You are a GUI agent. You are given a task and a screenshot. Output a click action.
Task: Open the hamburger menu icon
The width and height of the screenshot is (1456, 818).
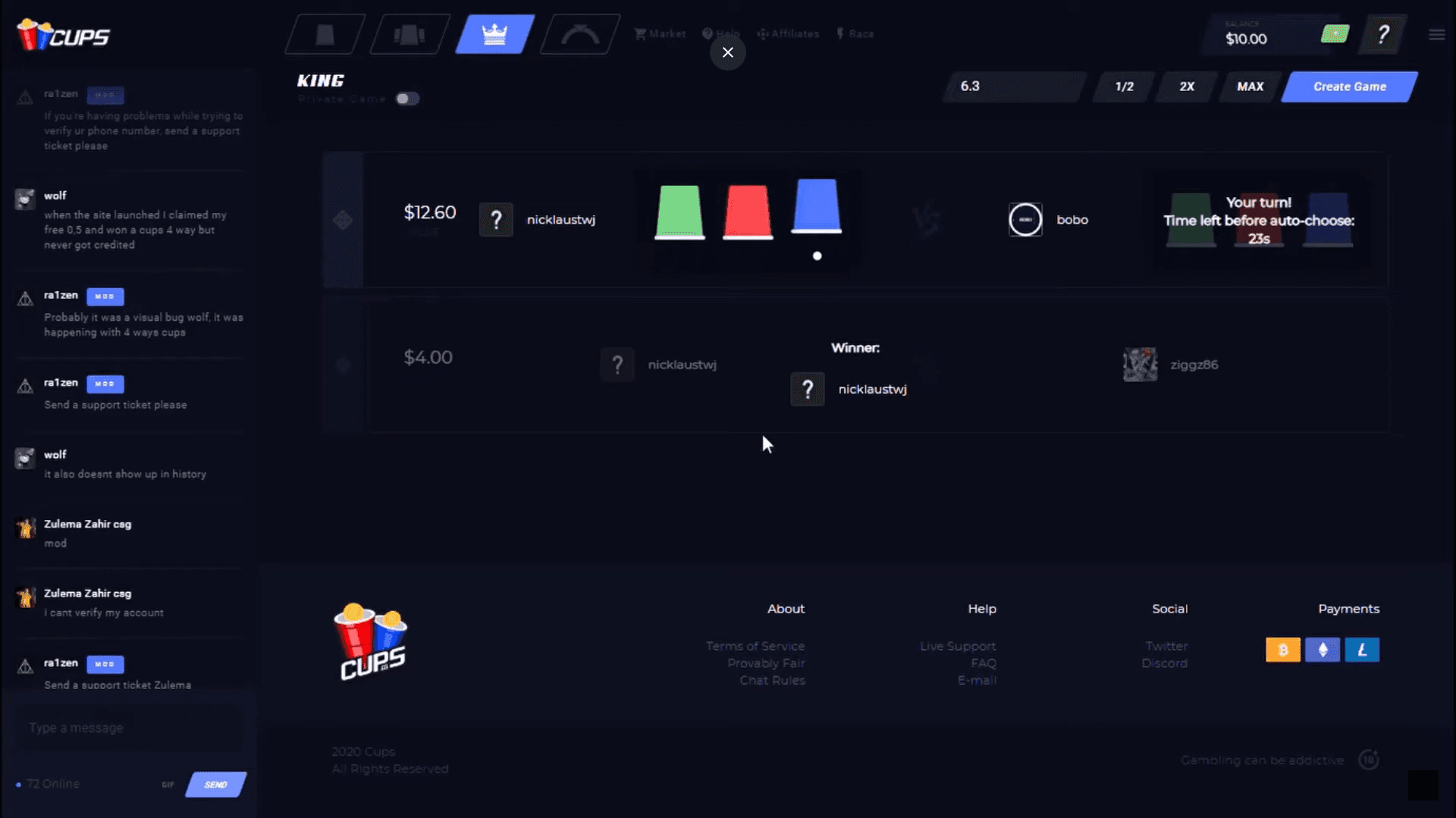click(x=1436, y=35)
